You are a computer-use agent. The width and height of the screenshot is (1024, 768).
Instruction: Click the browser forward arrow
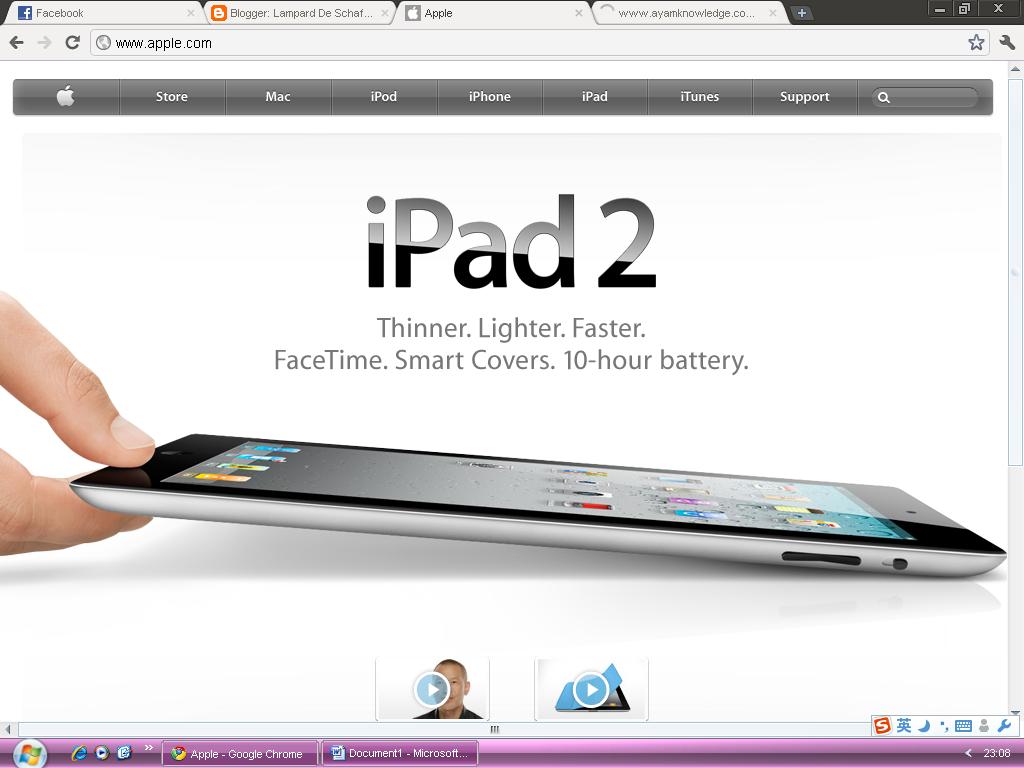click(x=44, y=43)
